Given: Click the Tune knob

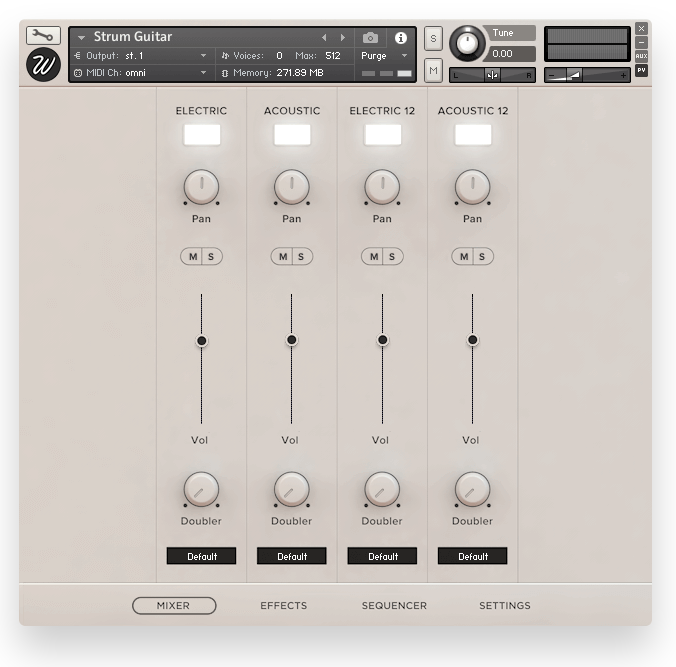Looking at the screenshot, I should (465, 43).
